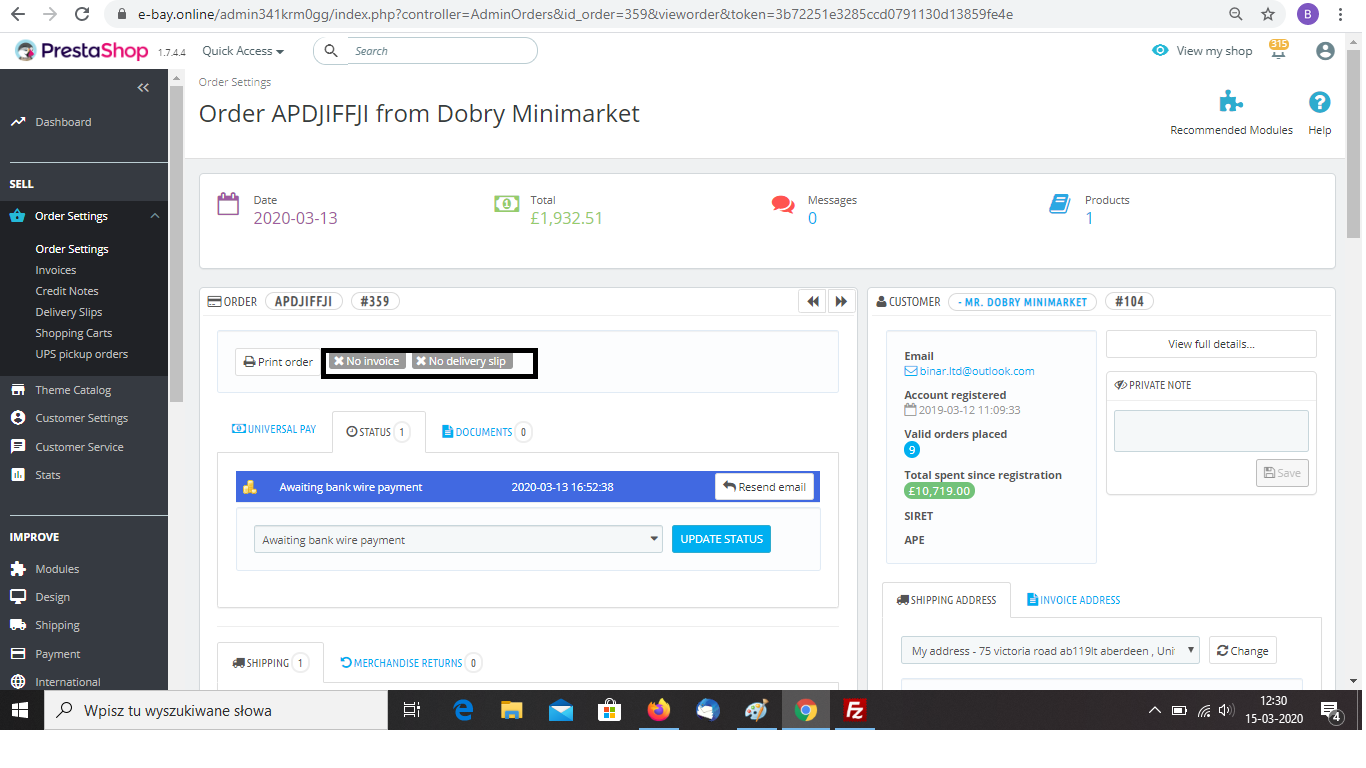Image resolution: width=1366 pixels, height=768 pixels.
Task: Open the order status dropdown
Action: pyautogui.click(x=458, y=539)
